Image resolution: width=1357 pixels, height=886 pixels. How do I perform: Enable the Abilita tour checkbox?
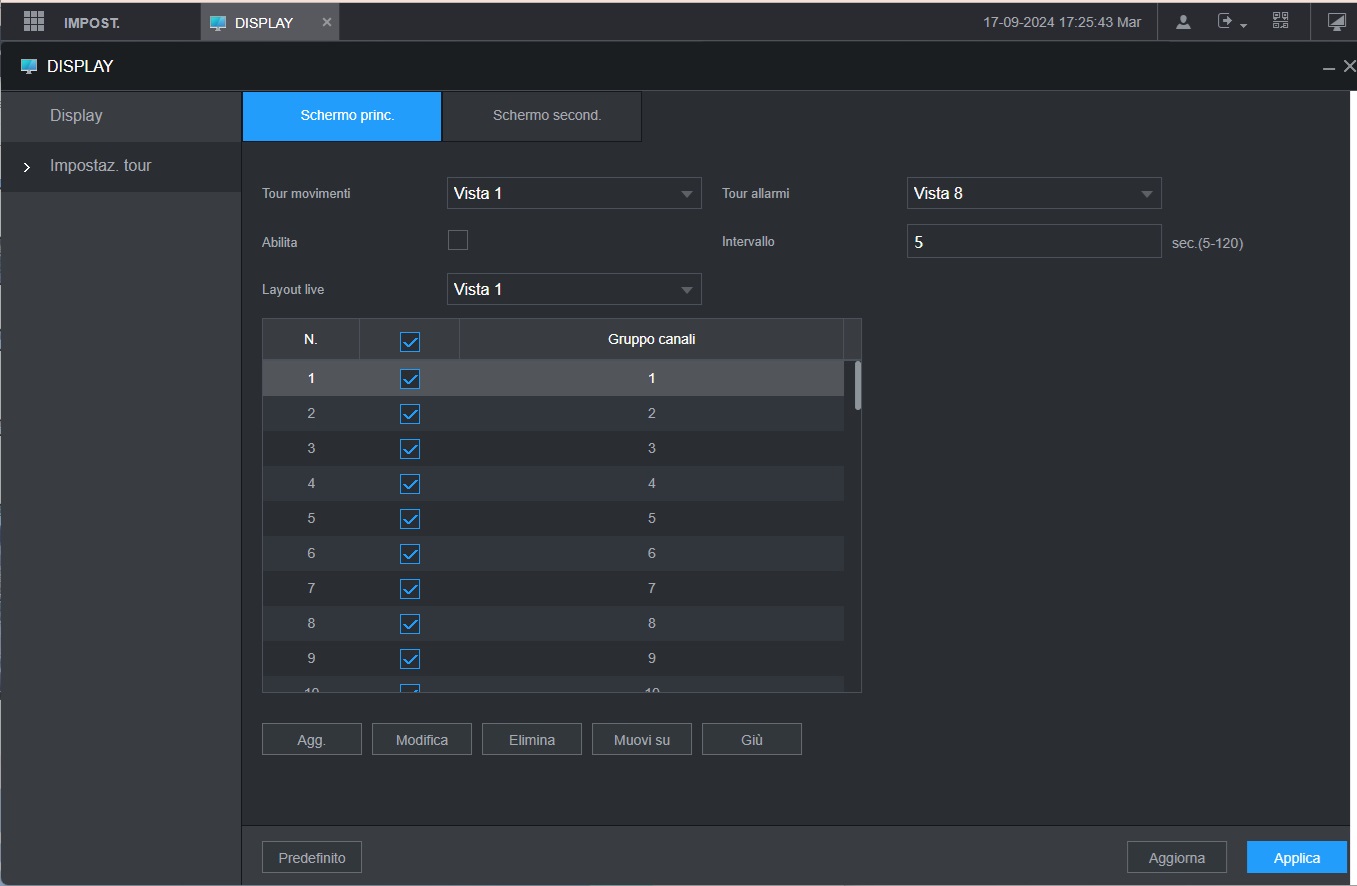pyautogui.click(x=458, y=240)
